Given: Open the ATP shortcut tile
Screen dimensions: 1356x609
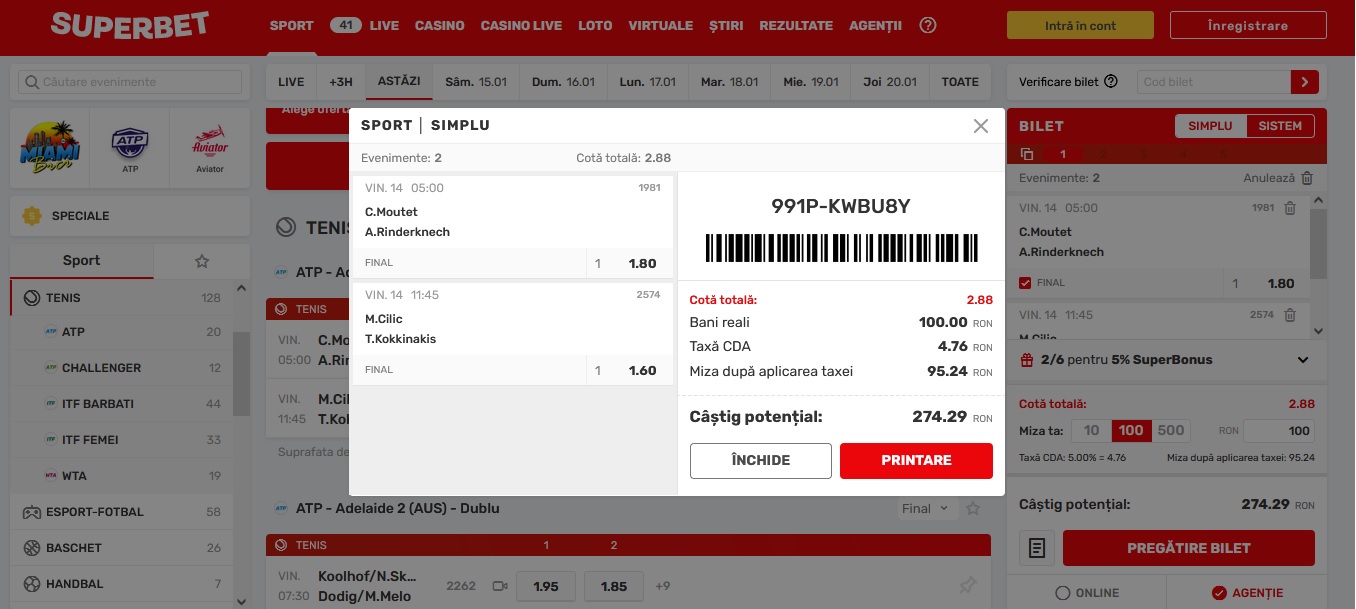Looking at the screenshot, I should [130, 148].
